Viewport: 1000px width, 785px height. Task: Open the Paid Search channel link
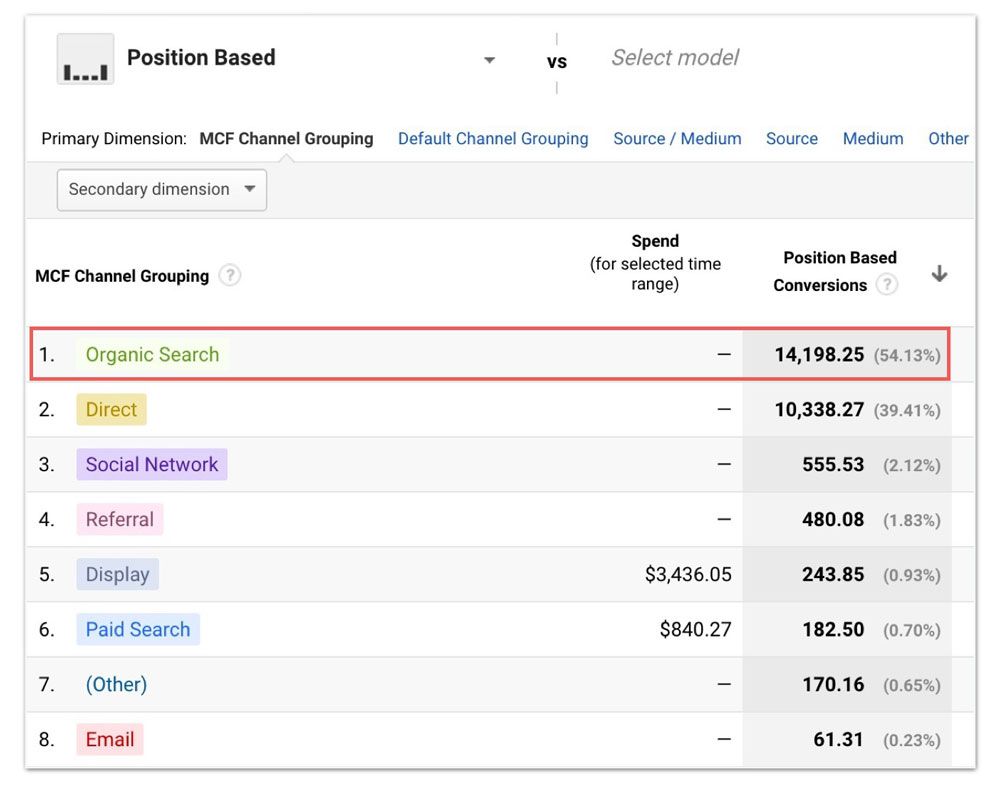point(138,629)
